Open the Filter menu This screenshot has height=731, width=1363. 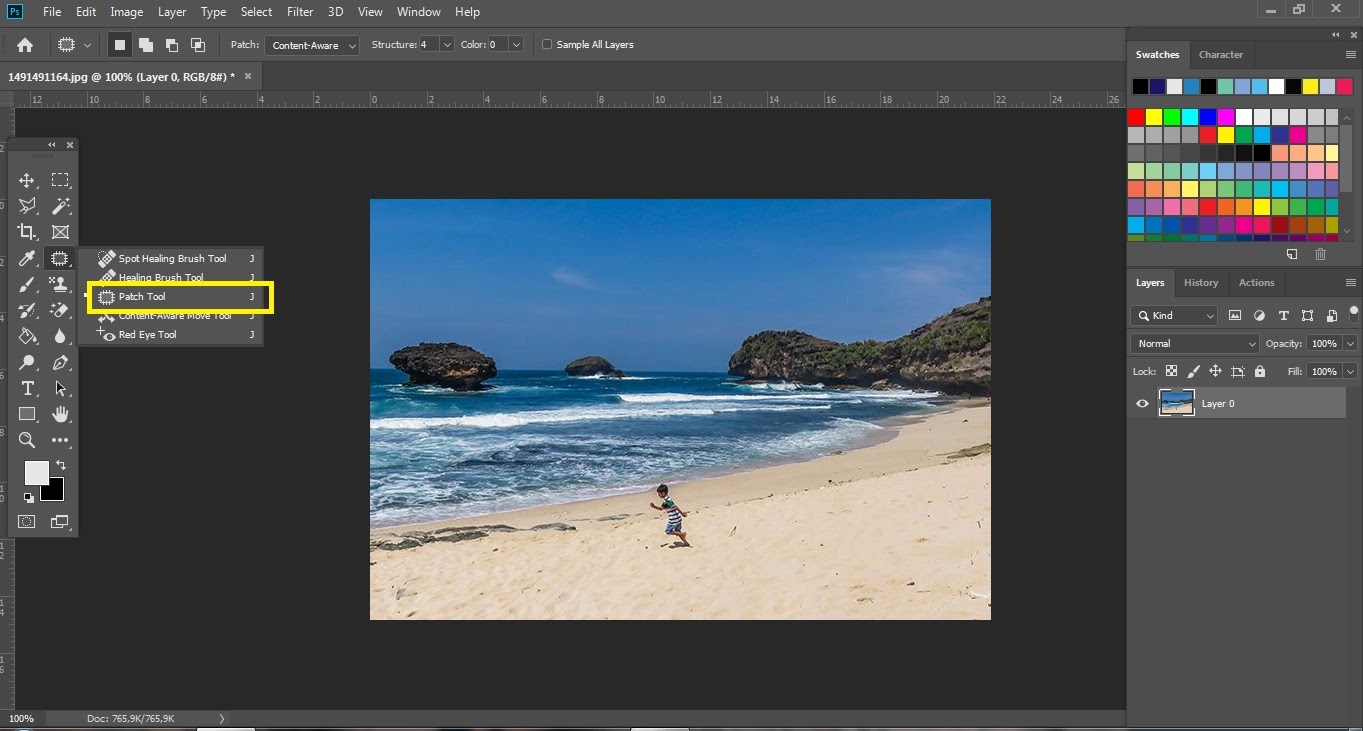[x=300, y=12]
